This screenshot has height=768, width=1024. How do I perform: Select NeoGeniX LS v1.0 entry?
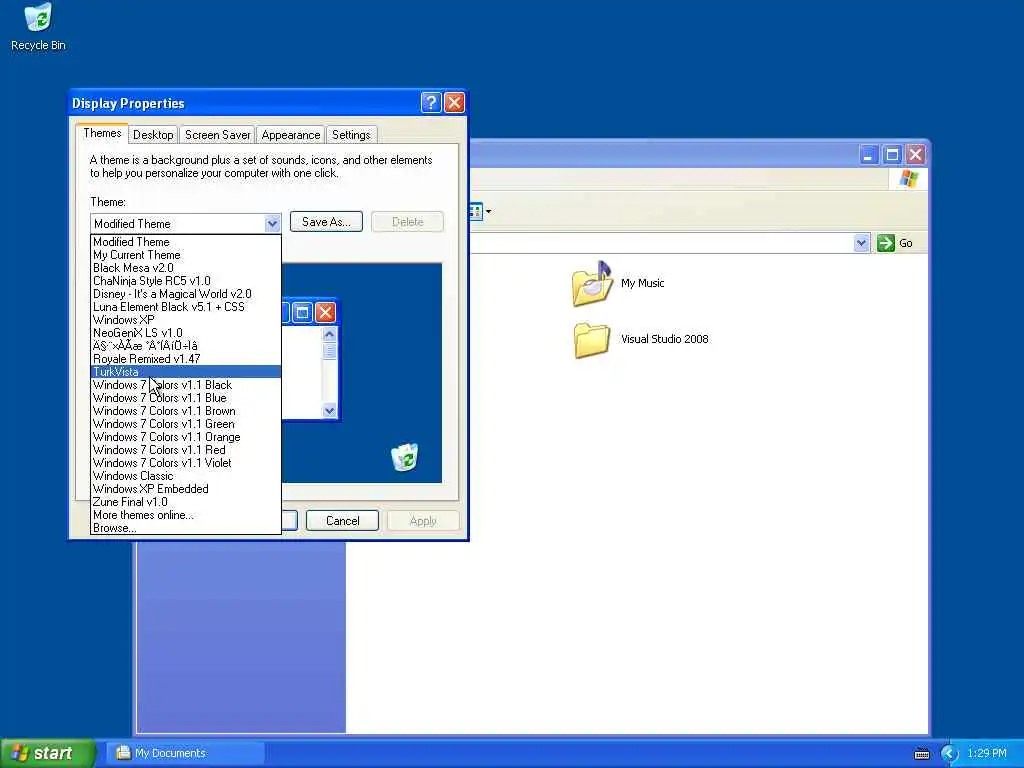185,333
